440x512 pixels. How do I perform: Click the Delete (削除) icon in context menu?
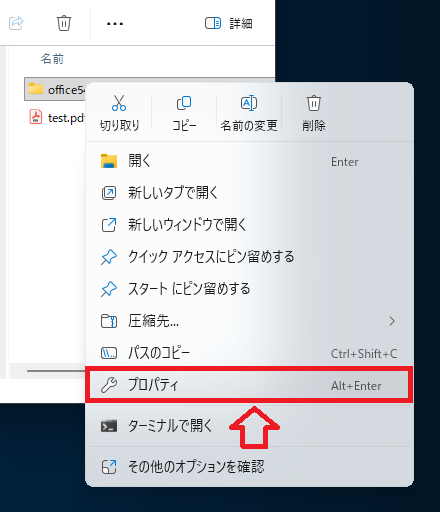(x=314, y=103)
